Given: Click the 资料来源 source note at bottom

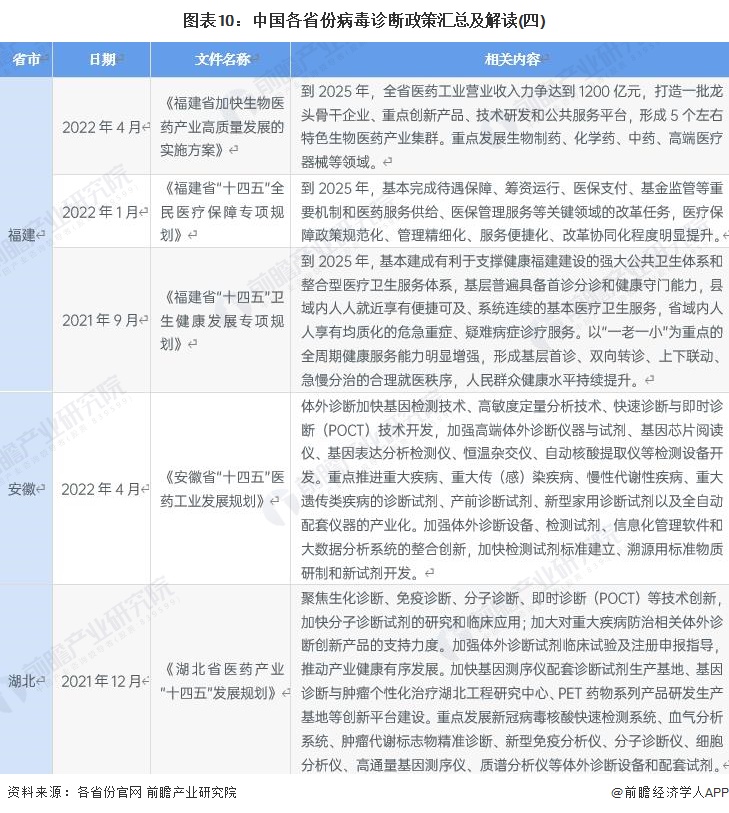Looking at the screenshot, I should 122,792.
